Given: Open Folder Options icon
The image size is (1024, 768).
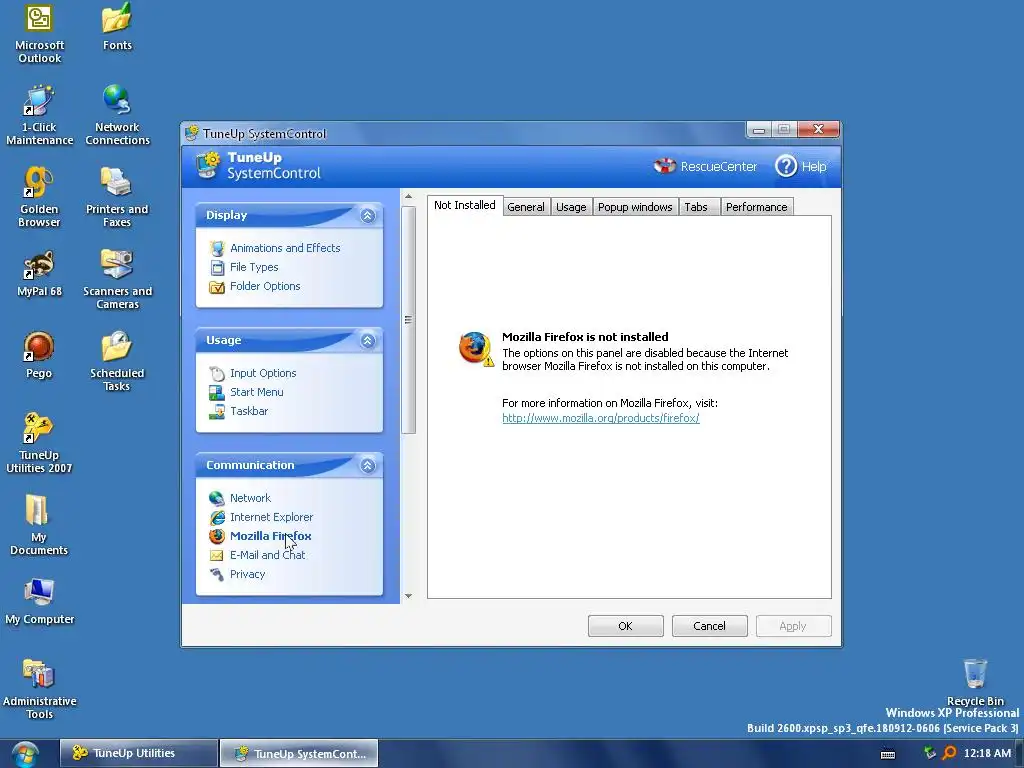Looking at the screenshot, I should [217, 286].
